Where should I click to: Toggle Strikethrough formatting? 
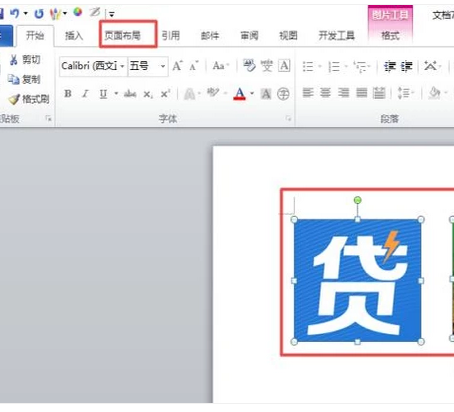click(130, 94)
